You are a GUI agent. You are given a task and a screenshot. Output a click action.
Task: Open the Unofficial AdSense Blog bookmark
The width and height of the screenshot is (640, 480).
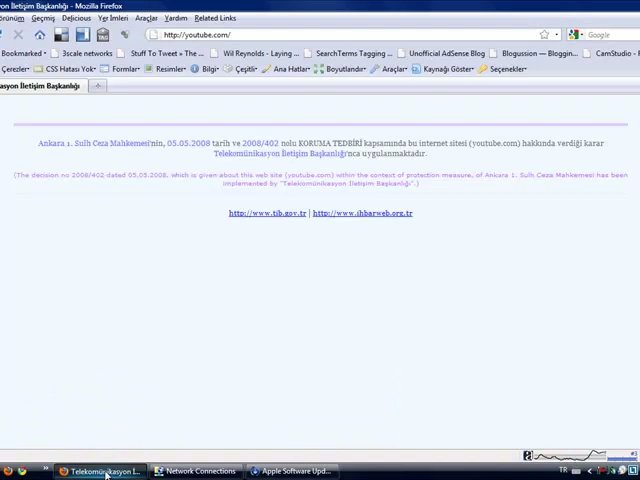point(442,53)
